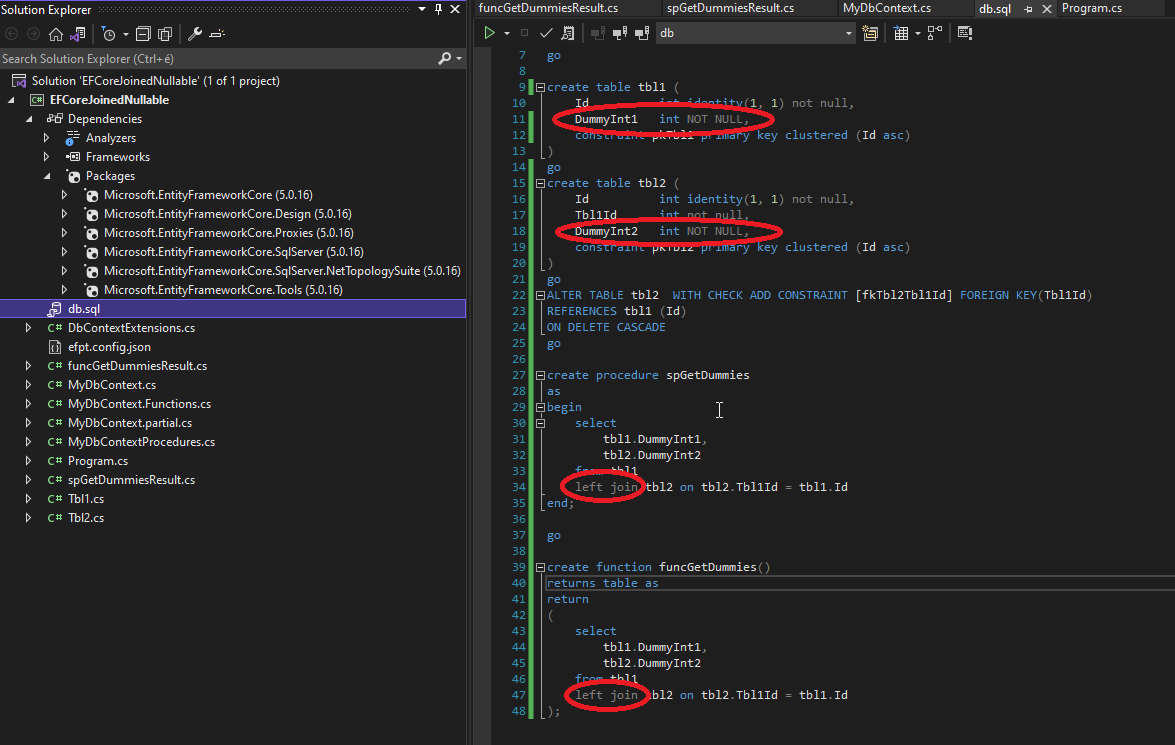Click the Display Estimated Execution Plan icon
The image size is (1175, 745).
568,33
